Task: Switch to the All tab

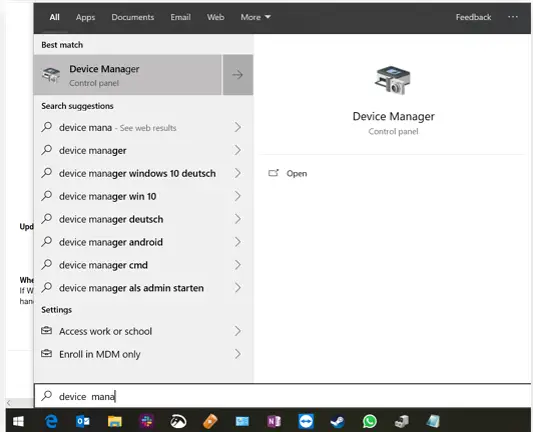Action: [x=54, y=17]
